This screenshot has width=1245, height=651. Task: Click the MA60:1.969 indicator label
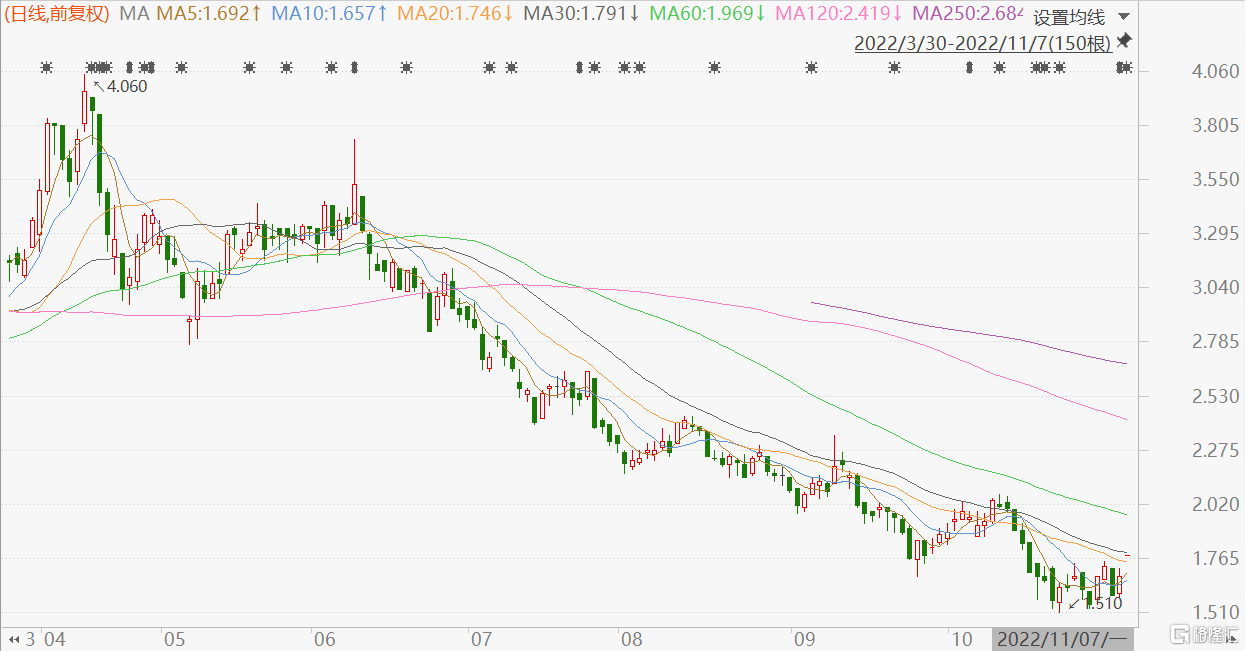point(708,14)
